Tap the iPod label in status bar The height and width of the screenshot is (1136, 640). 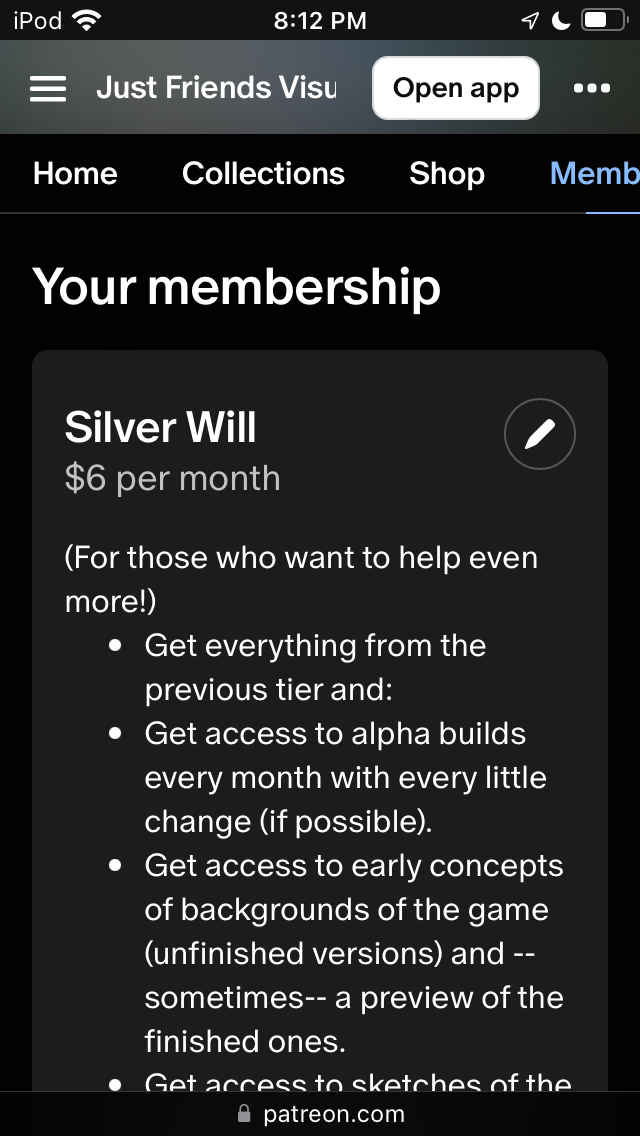[38, 20]
